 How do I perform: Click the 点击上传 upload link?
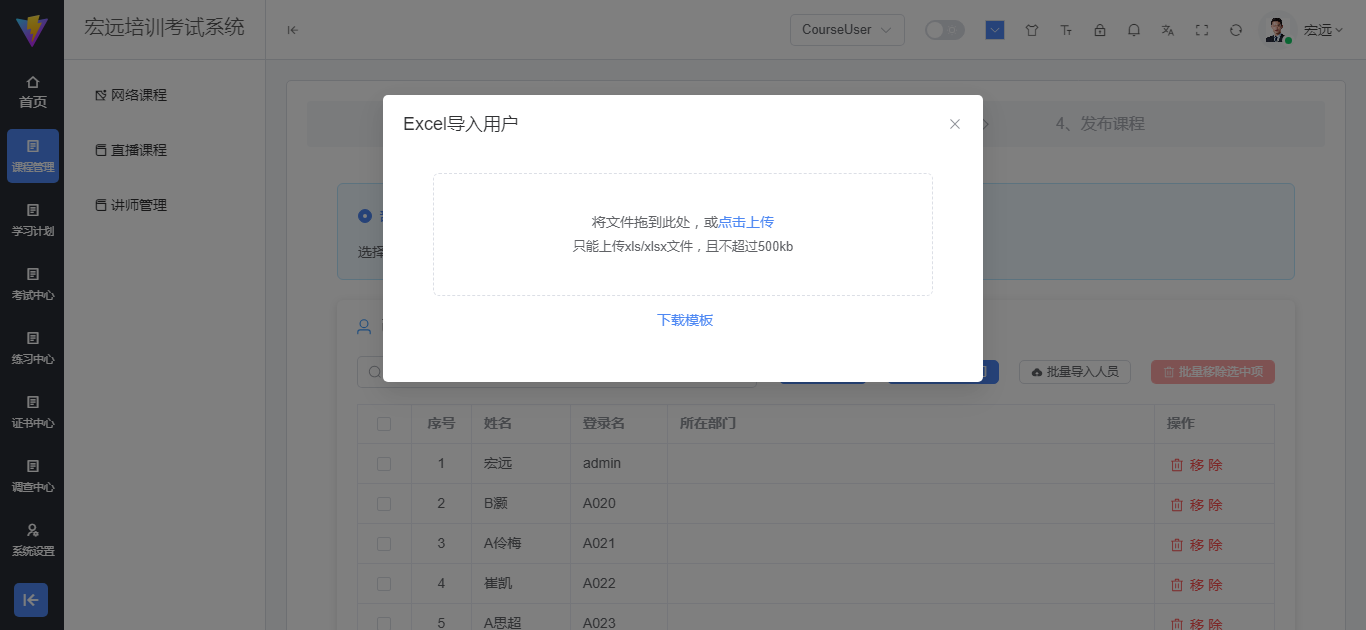746,221
